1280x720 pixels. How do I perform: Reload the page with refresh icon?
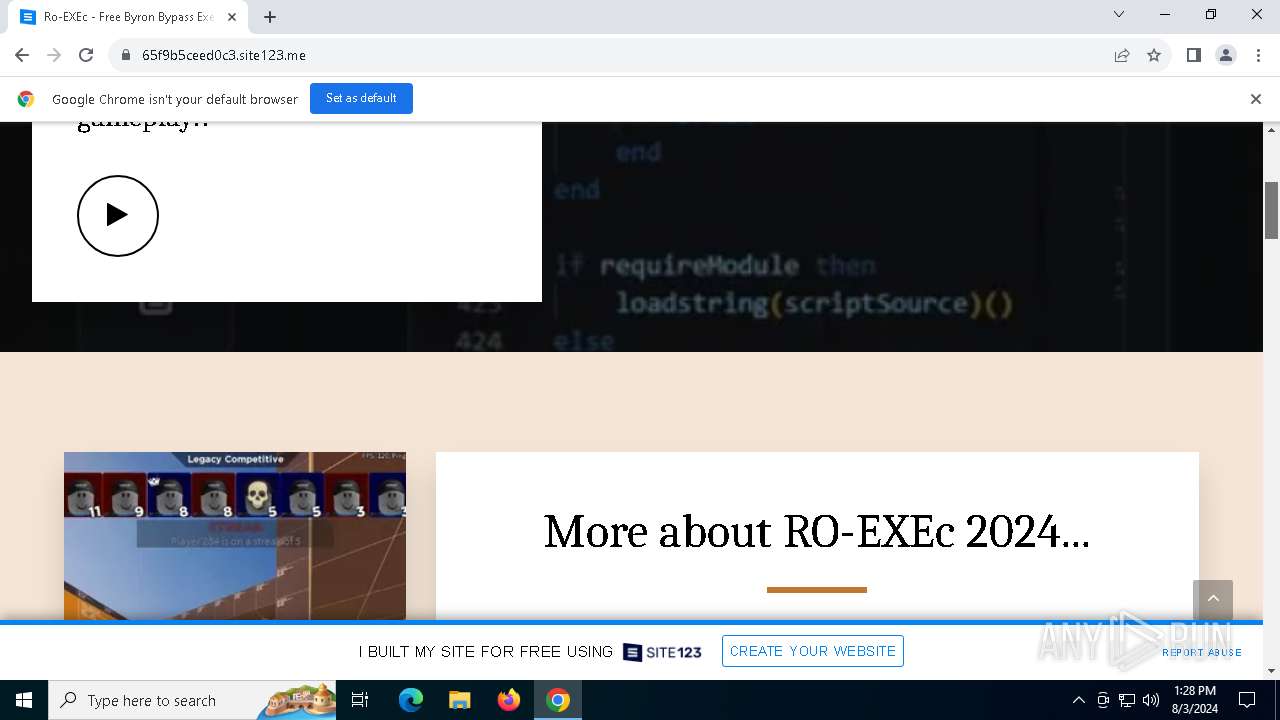(x=86, y=55)
